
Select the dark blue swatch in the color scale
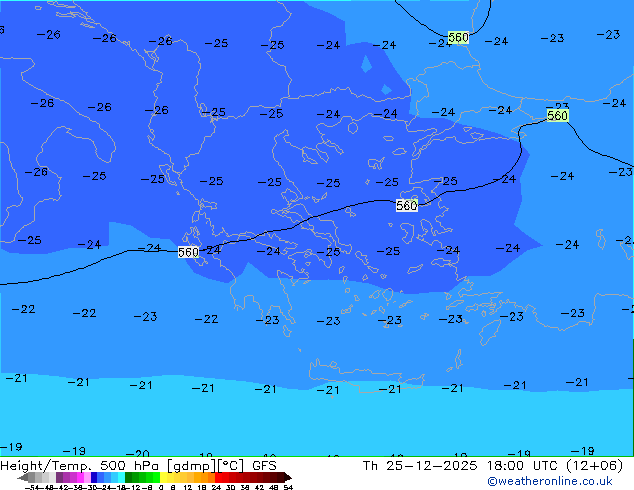pyautogui.click(x=94, y=477)
